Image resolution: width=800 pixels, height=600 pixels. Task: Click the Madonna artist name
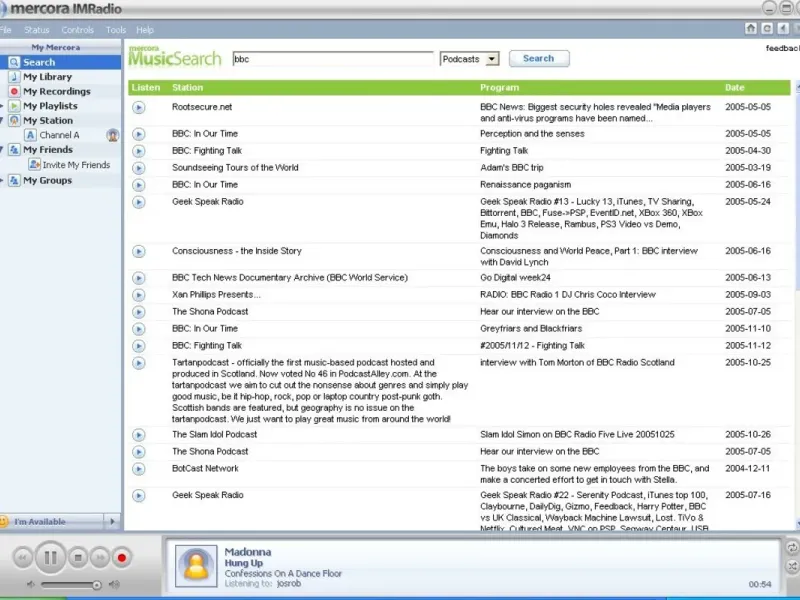(x=248, y=552)
